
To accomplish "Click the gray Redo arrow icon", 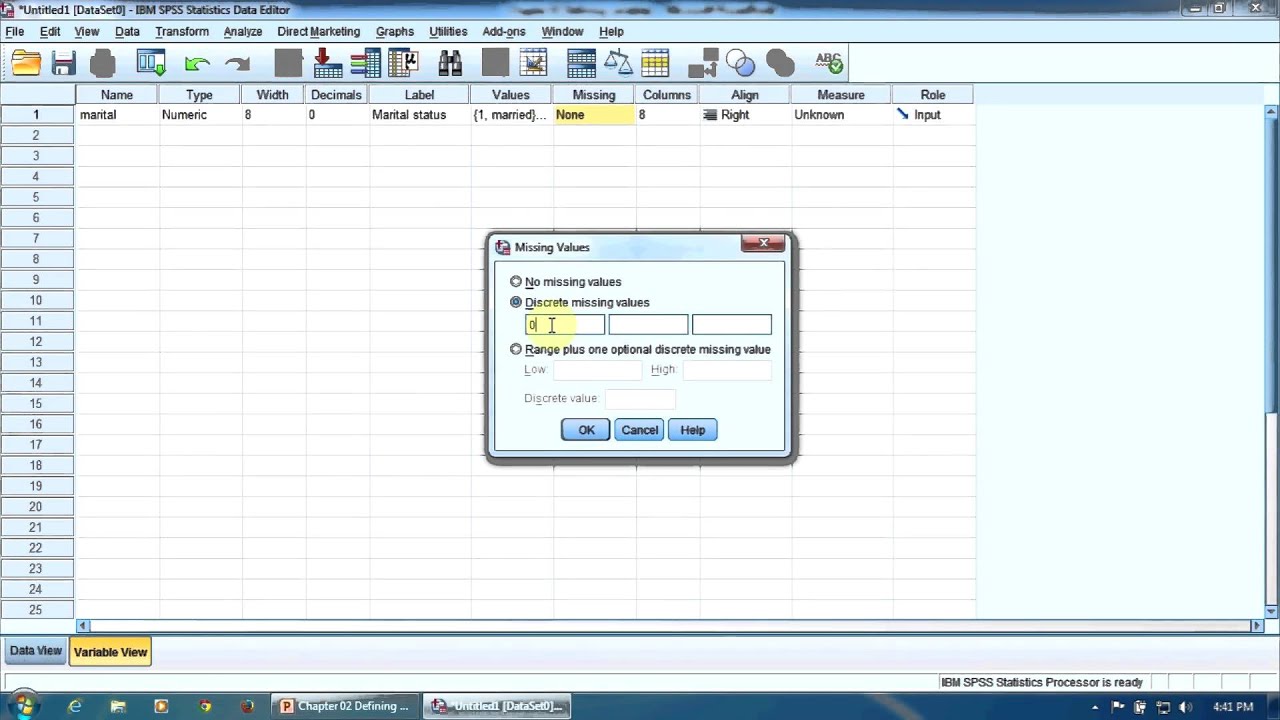I will coord(238,64).
